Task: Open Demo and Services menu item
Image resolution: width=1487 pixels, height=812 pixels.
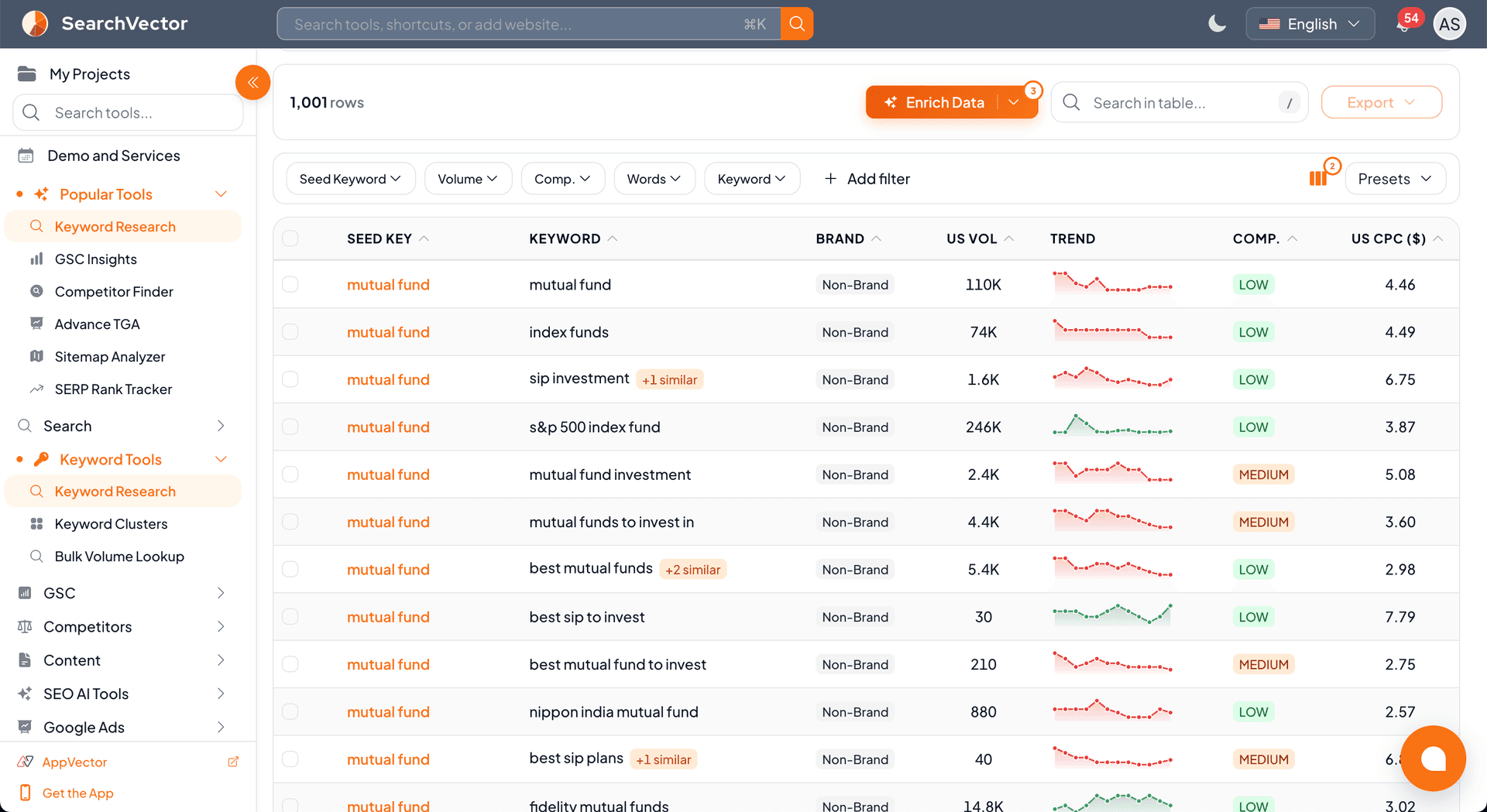Action: tap(114, 156)
